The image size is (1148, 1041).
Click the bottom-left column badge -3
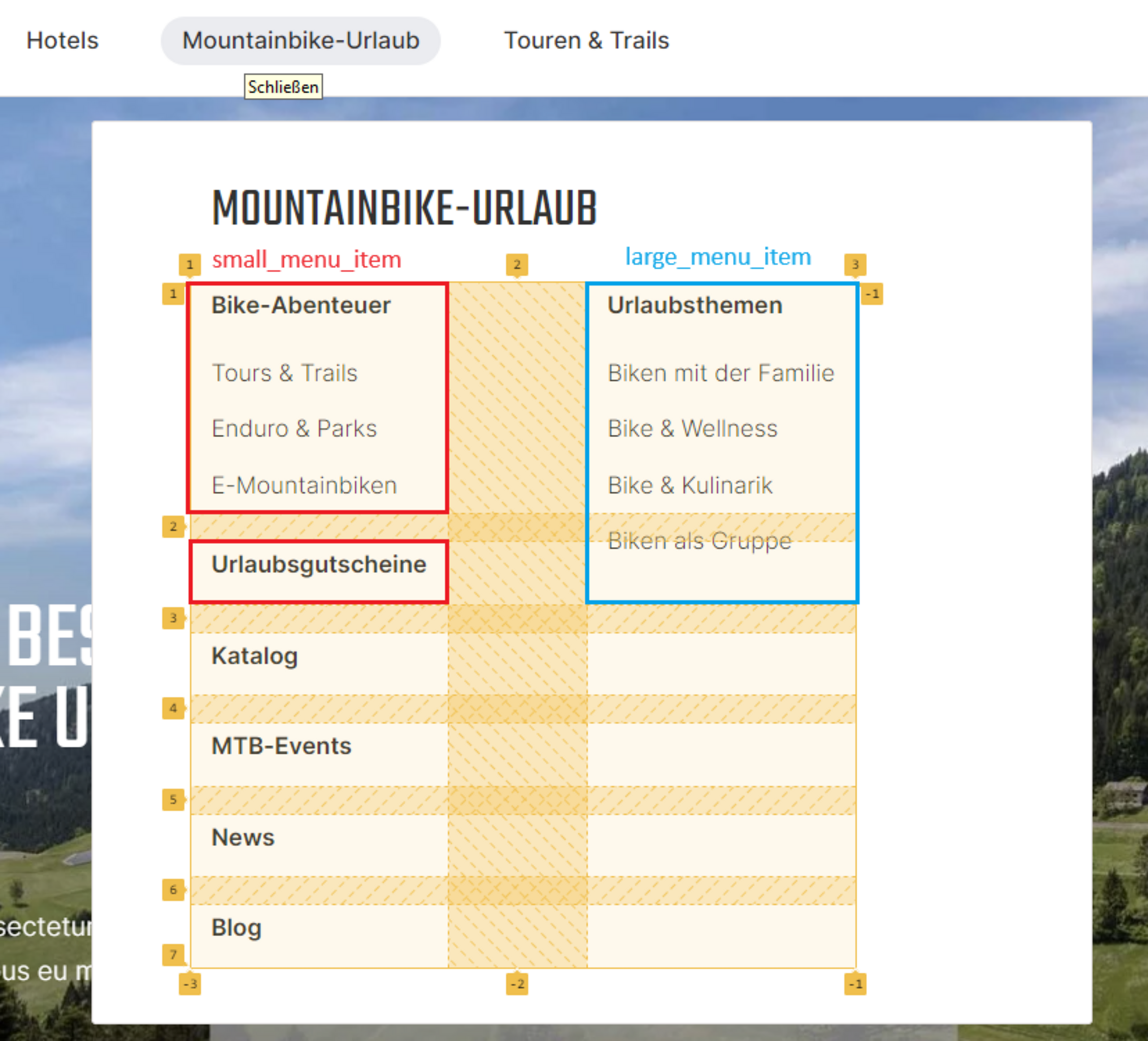point(190,984)
